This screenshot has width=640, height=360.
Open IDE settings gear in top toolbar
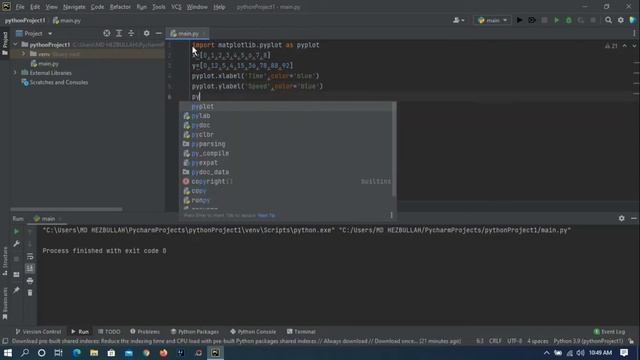point(620,20)
